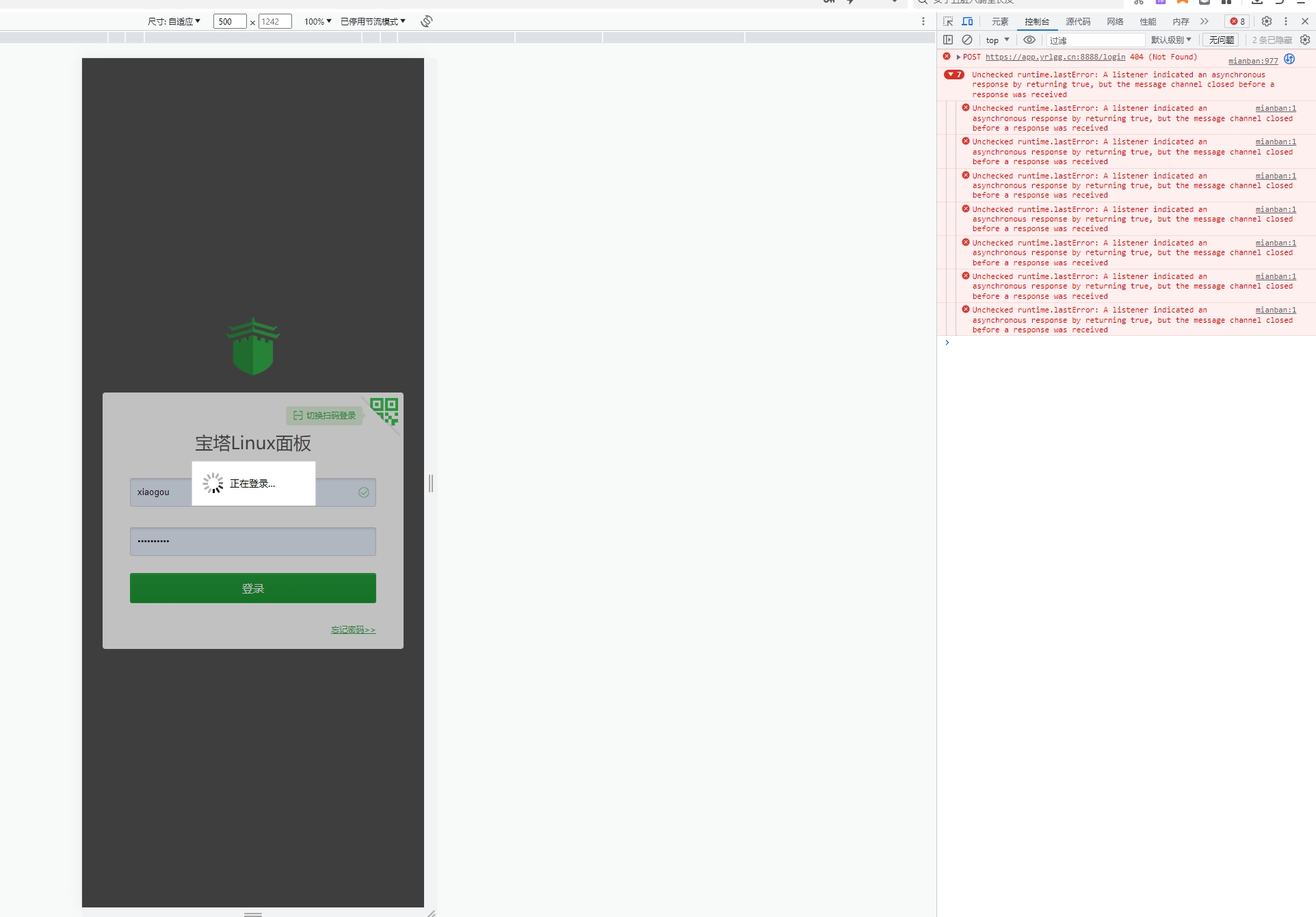Expand the POST 404 error triangle

click(x=958, y=57)
